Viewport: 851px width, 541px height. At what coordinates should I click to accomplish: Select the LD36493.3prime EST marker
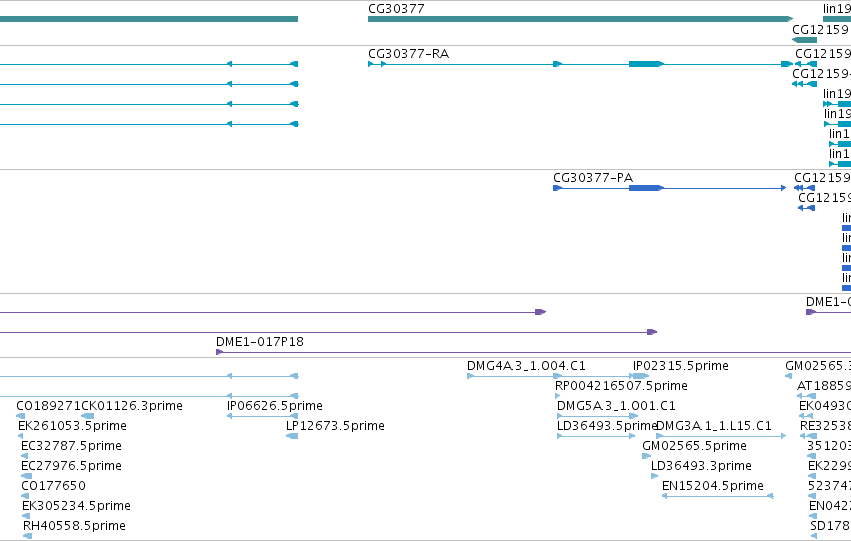pyautogui.click(x=655, y=476)
